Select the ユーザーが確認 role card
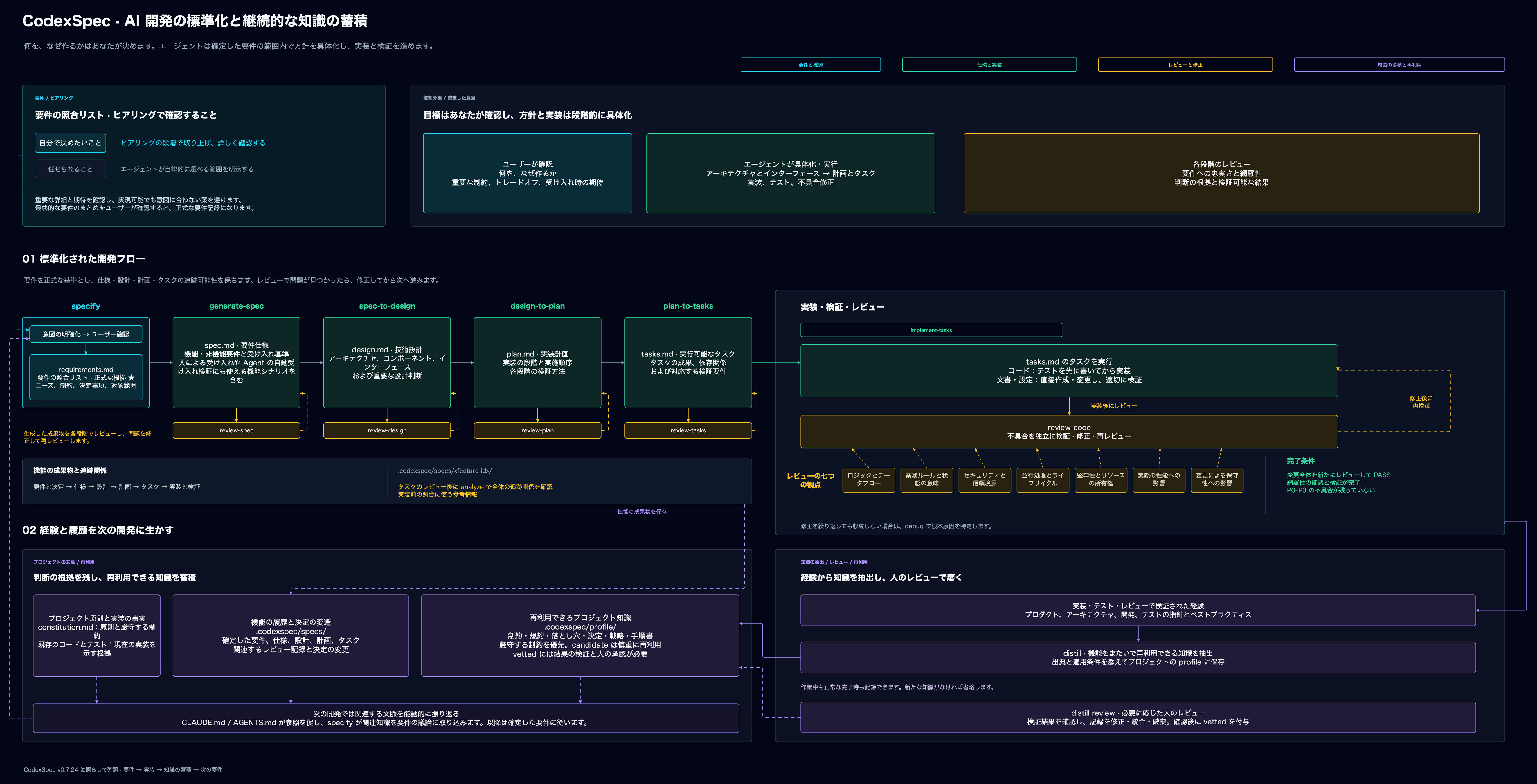Image resolution: width=1537 pixels, height=784 pixels. pyautogui.click(x=528, y=173)
